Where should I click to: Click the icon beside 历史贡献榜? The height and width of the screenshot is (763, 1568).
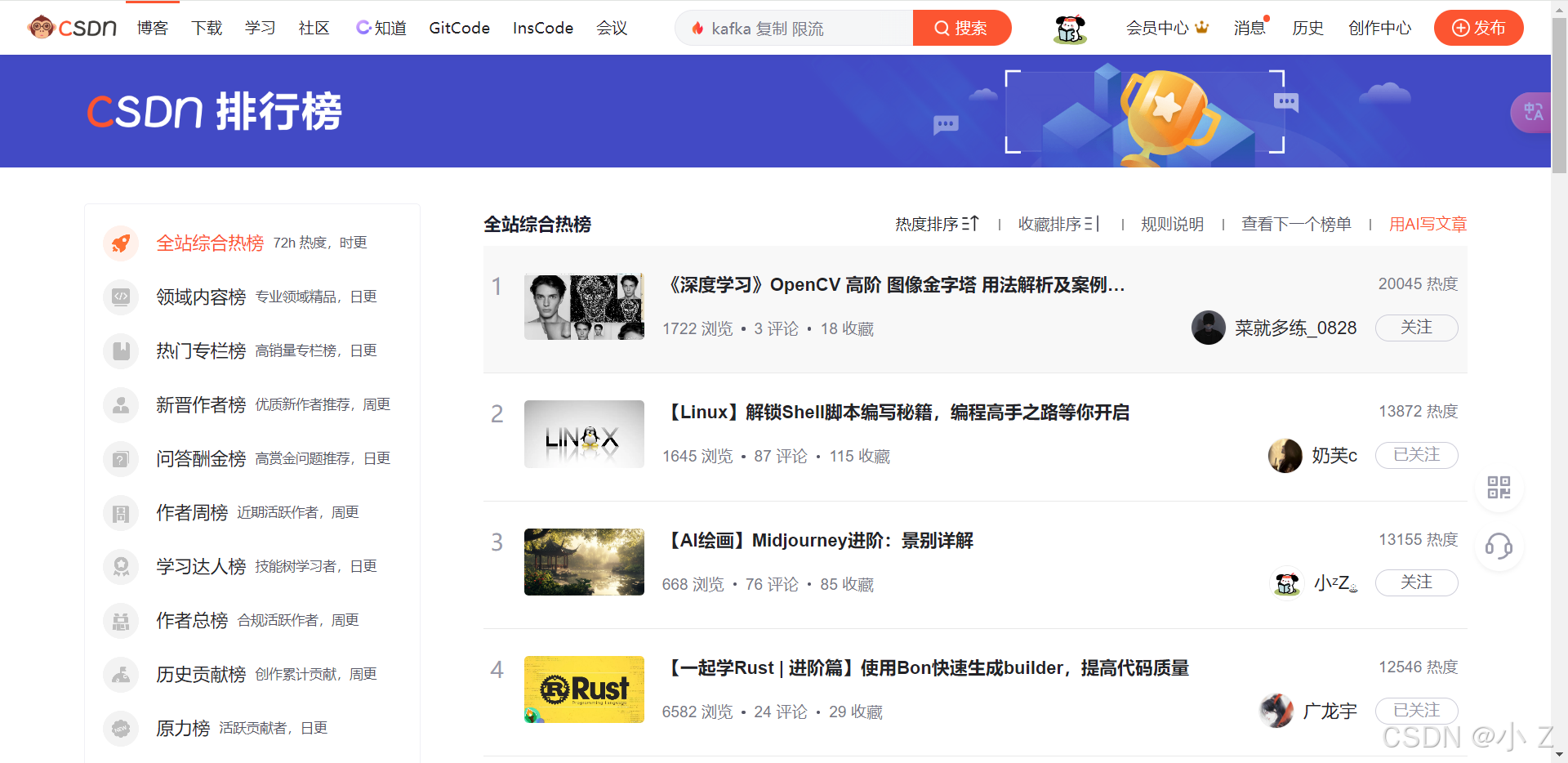(x=121, y=675)
